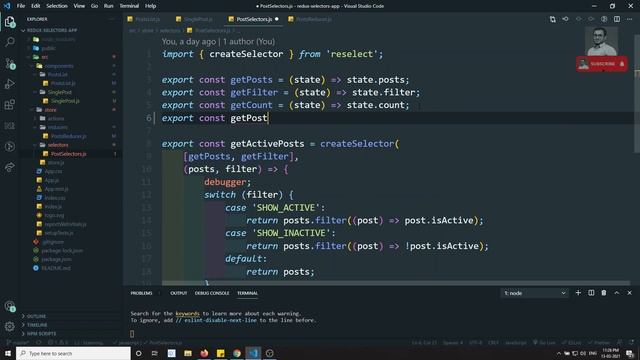640x360 pixels.
Task: Click the presenter webcam thumbnail
Action: point(601,41)
